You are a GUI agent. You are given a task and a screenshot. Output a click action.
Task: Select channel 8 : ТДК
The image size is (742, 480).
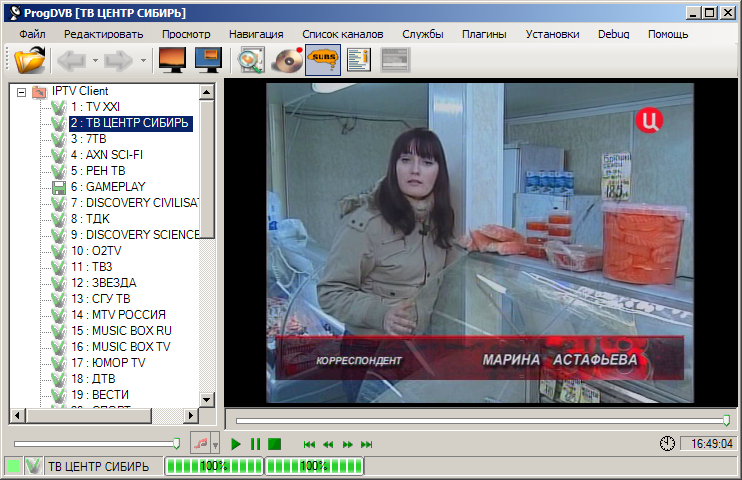(x=90, y=219)
